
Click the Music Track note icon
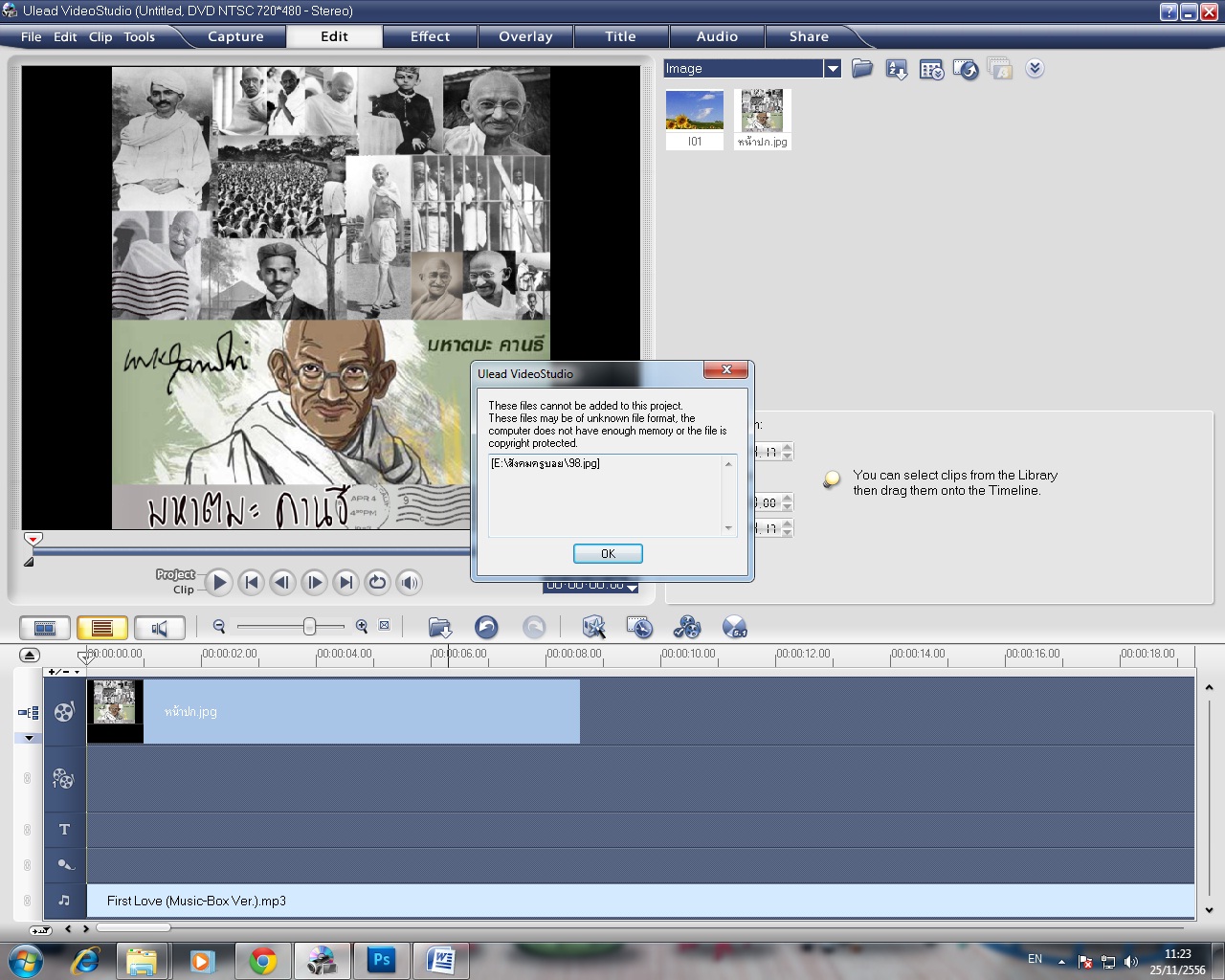point(64,901)
